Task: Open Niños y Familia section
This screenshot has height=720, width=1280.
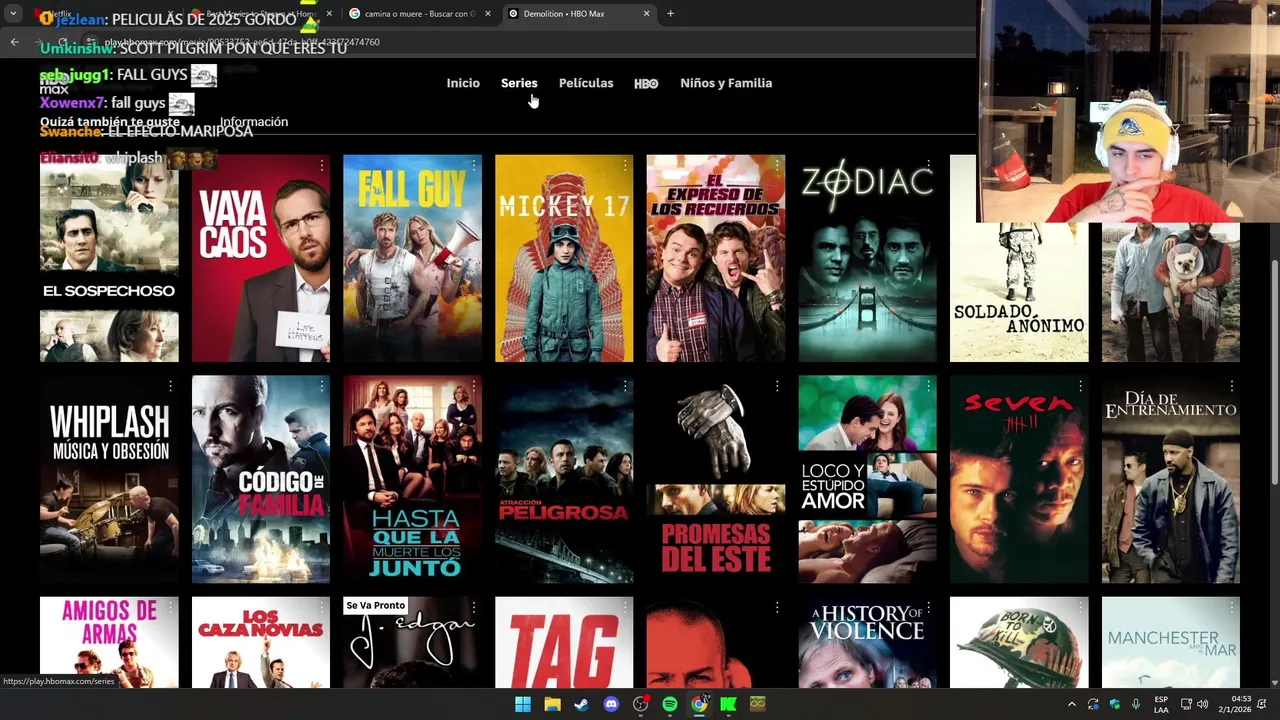Action: [x=726, y=83]
